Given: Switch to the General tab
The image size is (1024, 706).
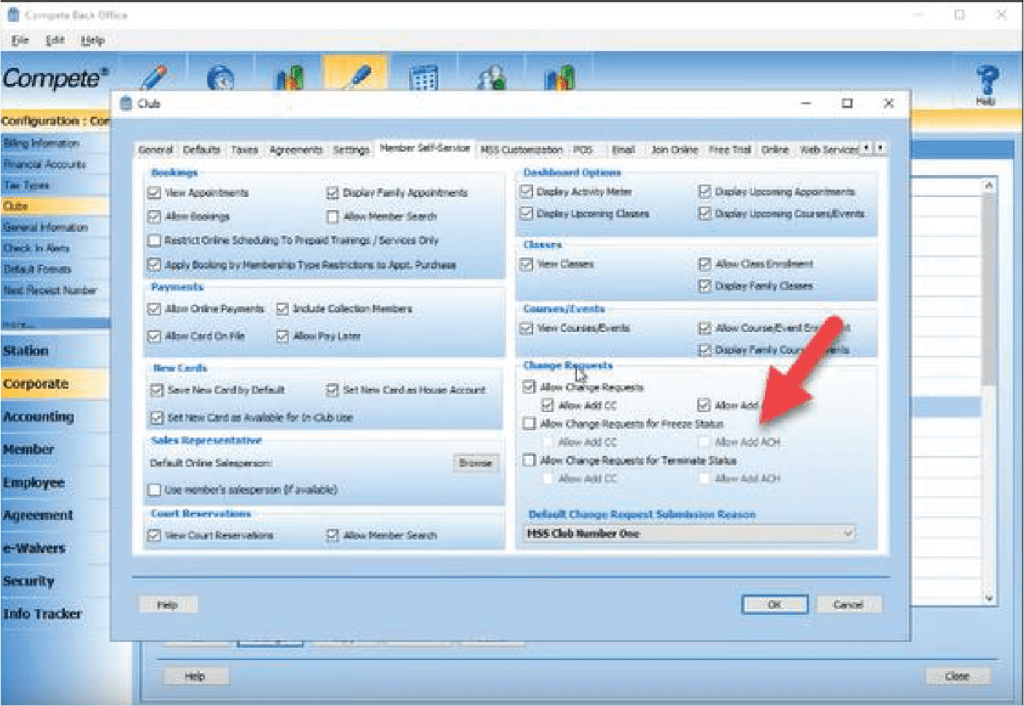Looking at the screenshot, I should click(x=155, y=150).
